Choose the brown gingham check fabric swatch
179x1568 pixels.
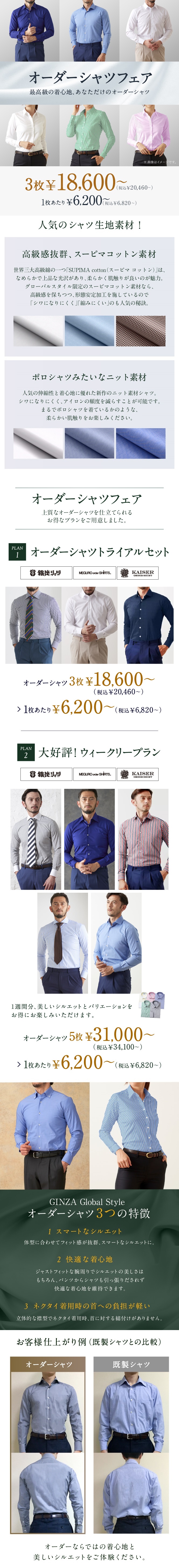click(141, 331)
